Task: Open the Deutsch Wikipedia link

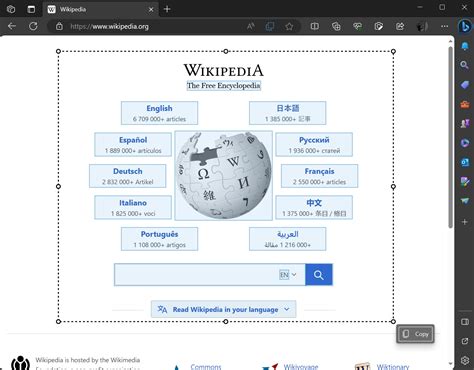Action: 128,176
